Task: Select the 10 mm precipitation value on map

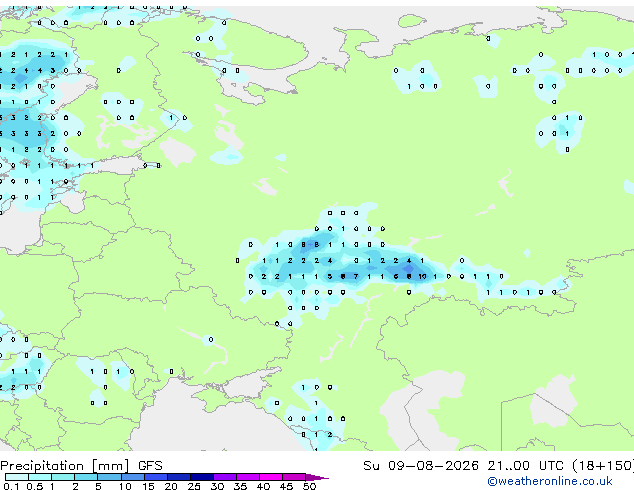Action: [x=422, y=277]
